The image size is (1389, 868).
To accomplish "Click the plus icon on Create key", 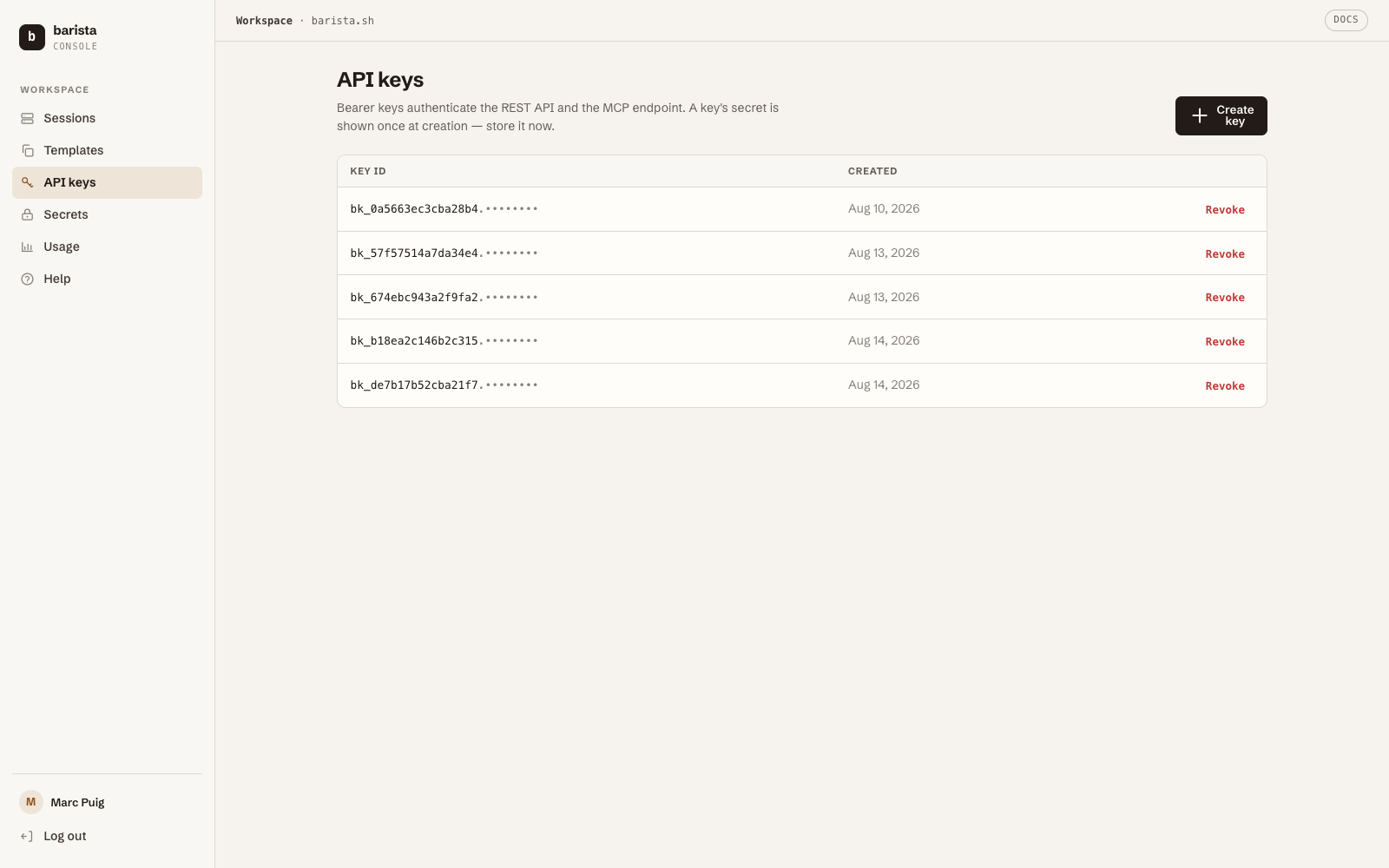I will click(x=1200, y=115).
